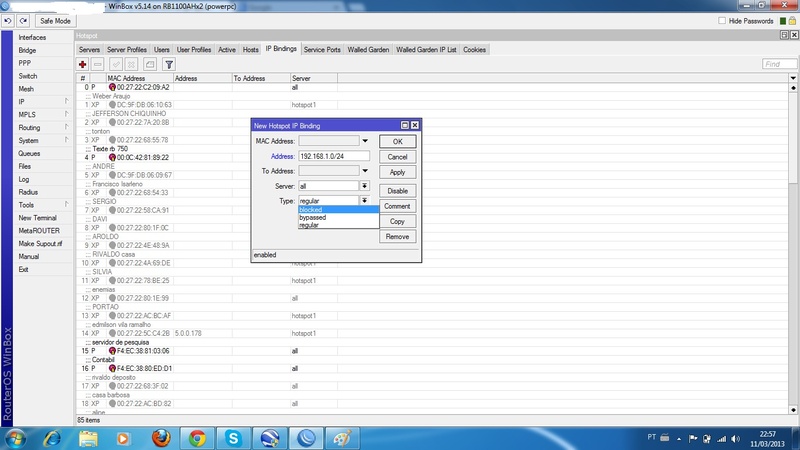Click the Comment toolbar icon
This screenshot has width=800, height=450.
point(149,64)
